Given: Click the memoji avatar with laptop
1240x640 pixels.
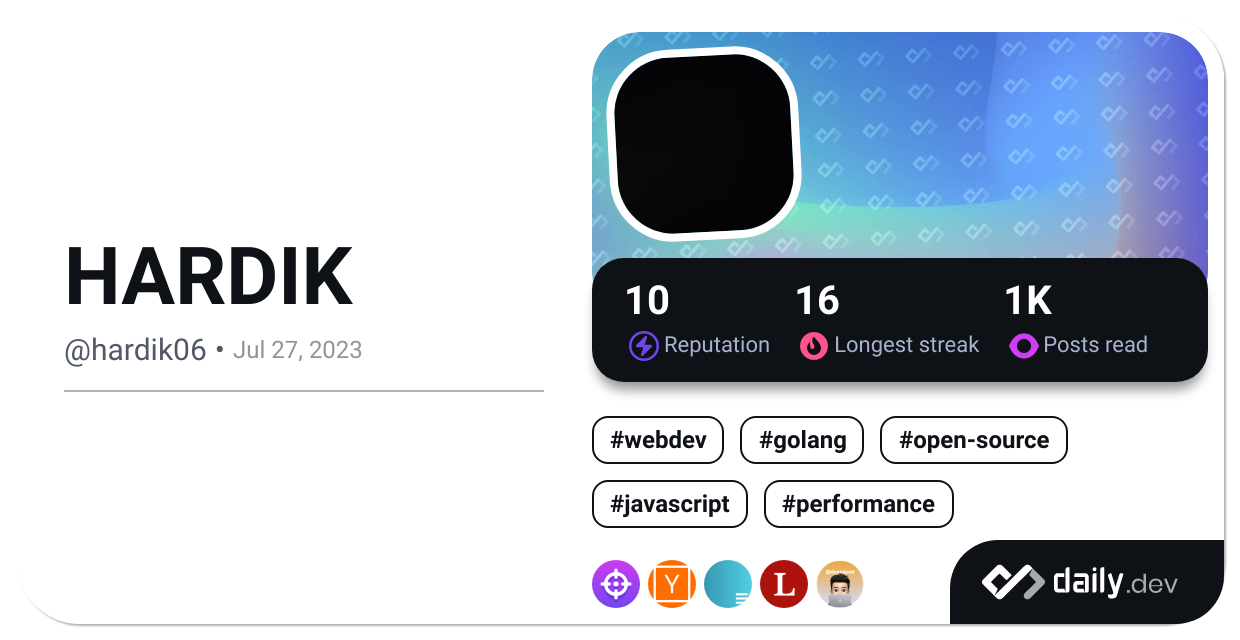Looking at the screenshot, I should coord(839,584).
